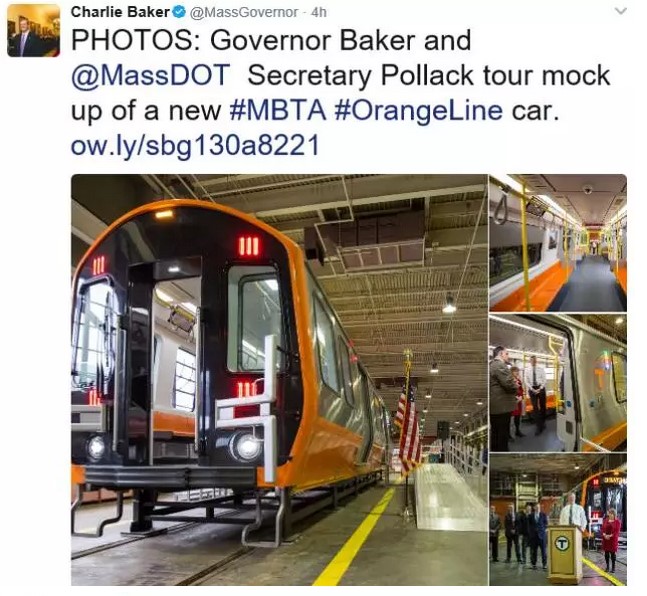This screenshot has height=596, width=647.
Task: Expand the tweet options chevron
Action: point(621,11)
